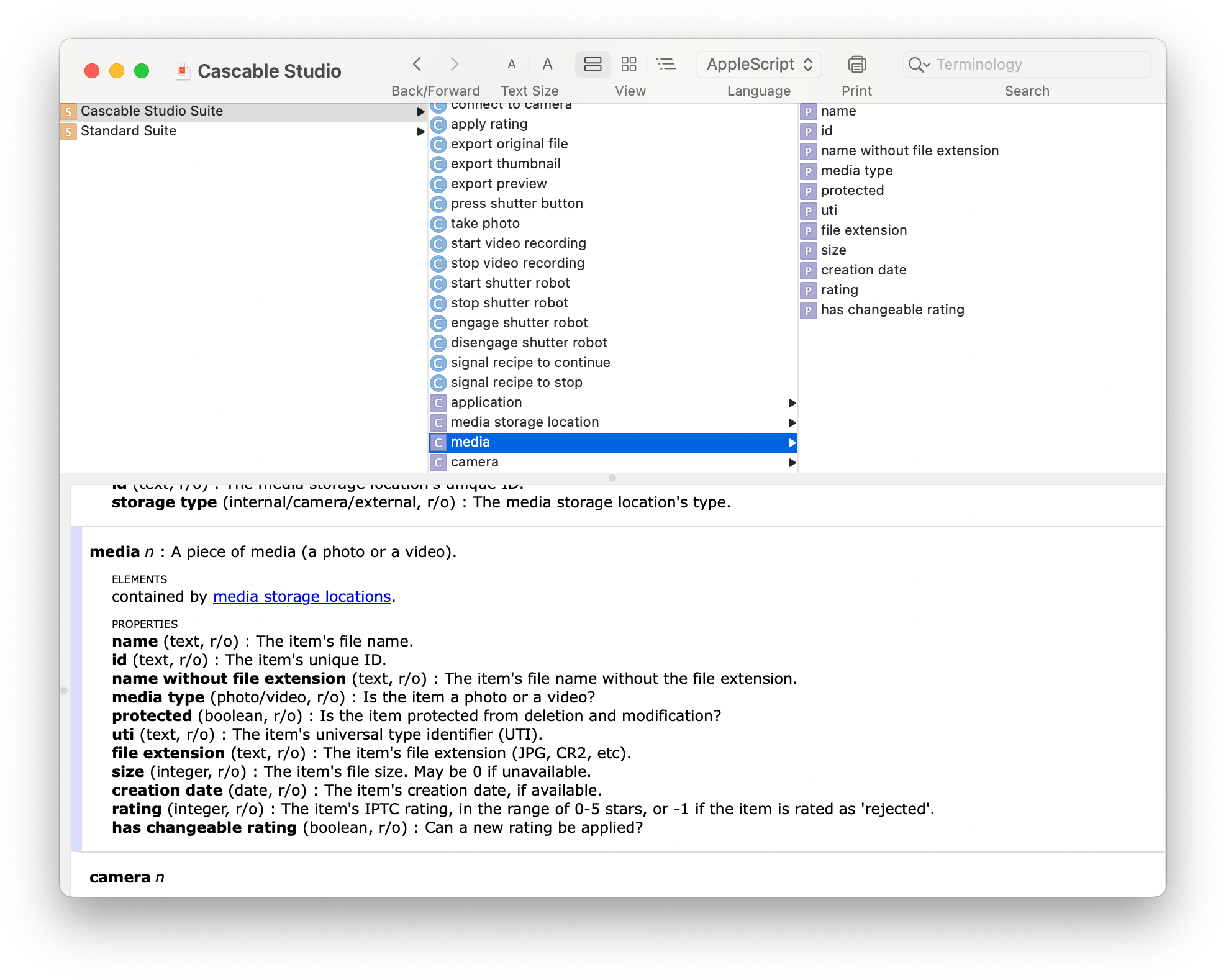Click the Cascable Studio document icon in title
The width and height of the screenshot is (1226, 980).
pos(182,71)
